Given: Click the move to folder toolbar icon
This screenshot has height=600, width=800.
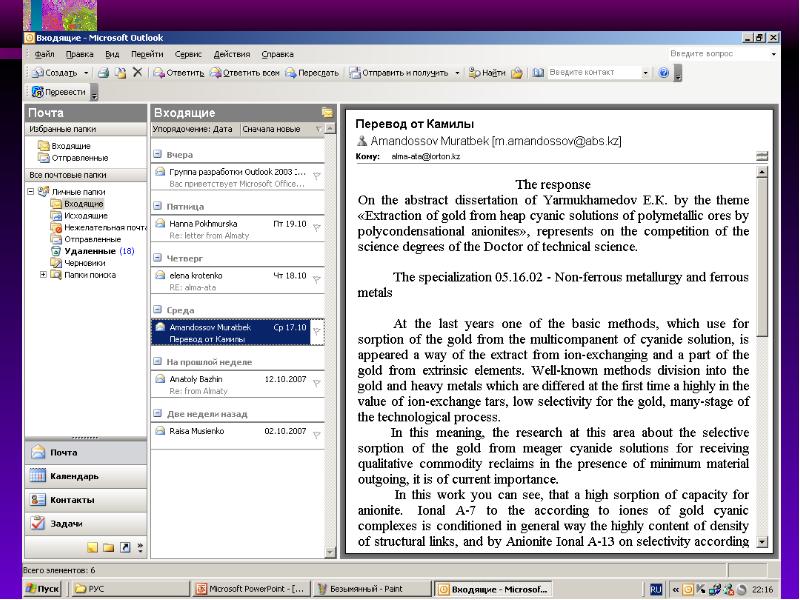Looking at the screenshot, I should point(120,73).
